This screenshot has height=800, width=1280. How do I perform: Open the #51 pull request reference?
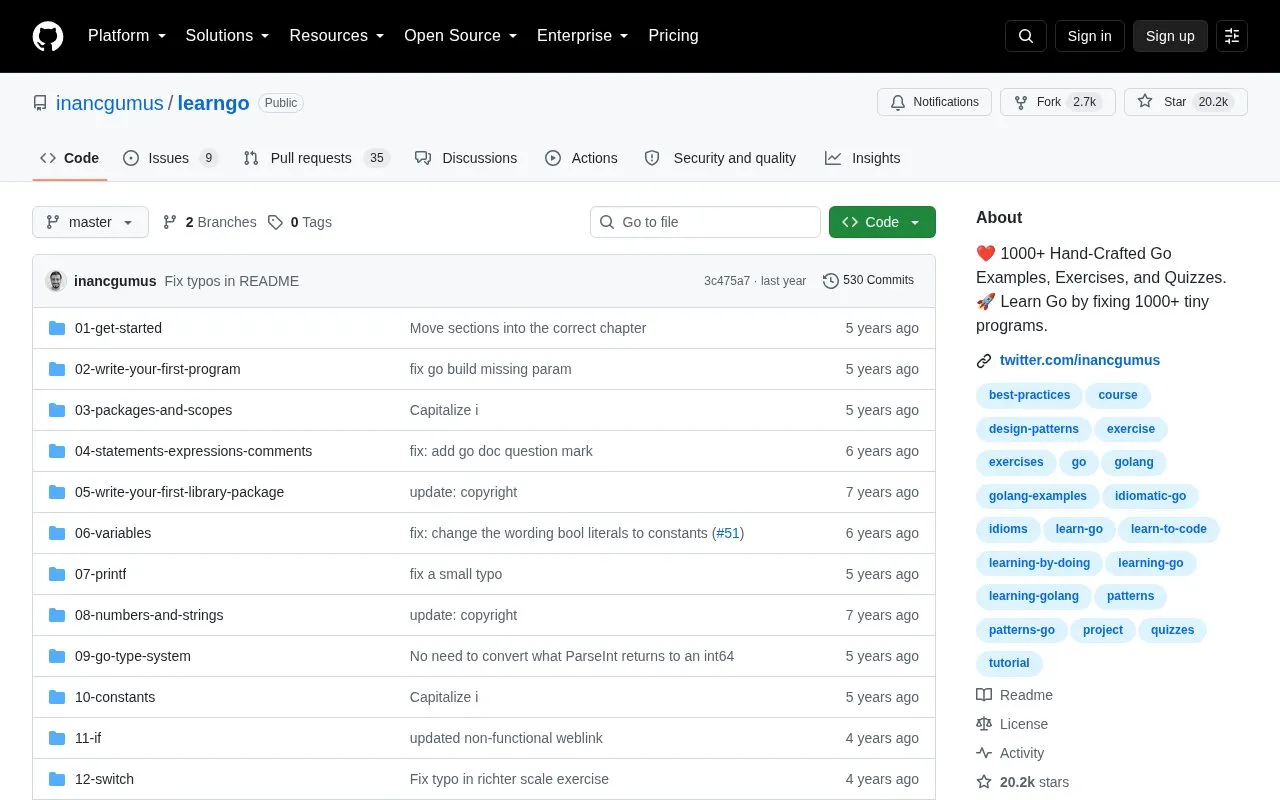click(728, 533)
